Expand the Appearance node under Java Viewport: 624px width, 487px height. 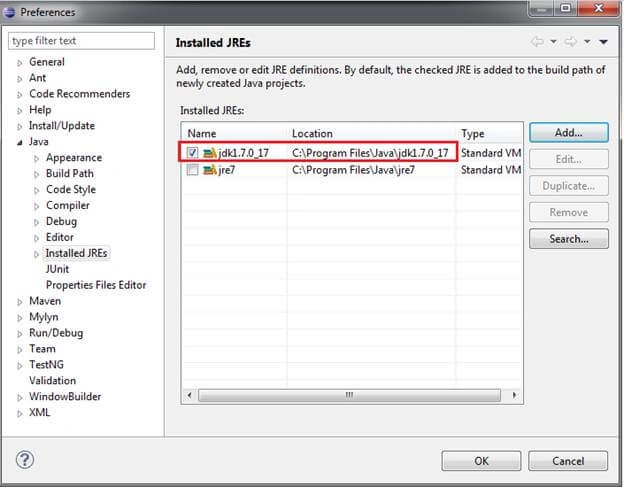(36, 159)
